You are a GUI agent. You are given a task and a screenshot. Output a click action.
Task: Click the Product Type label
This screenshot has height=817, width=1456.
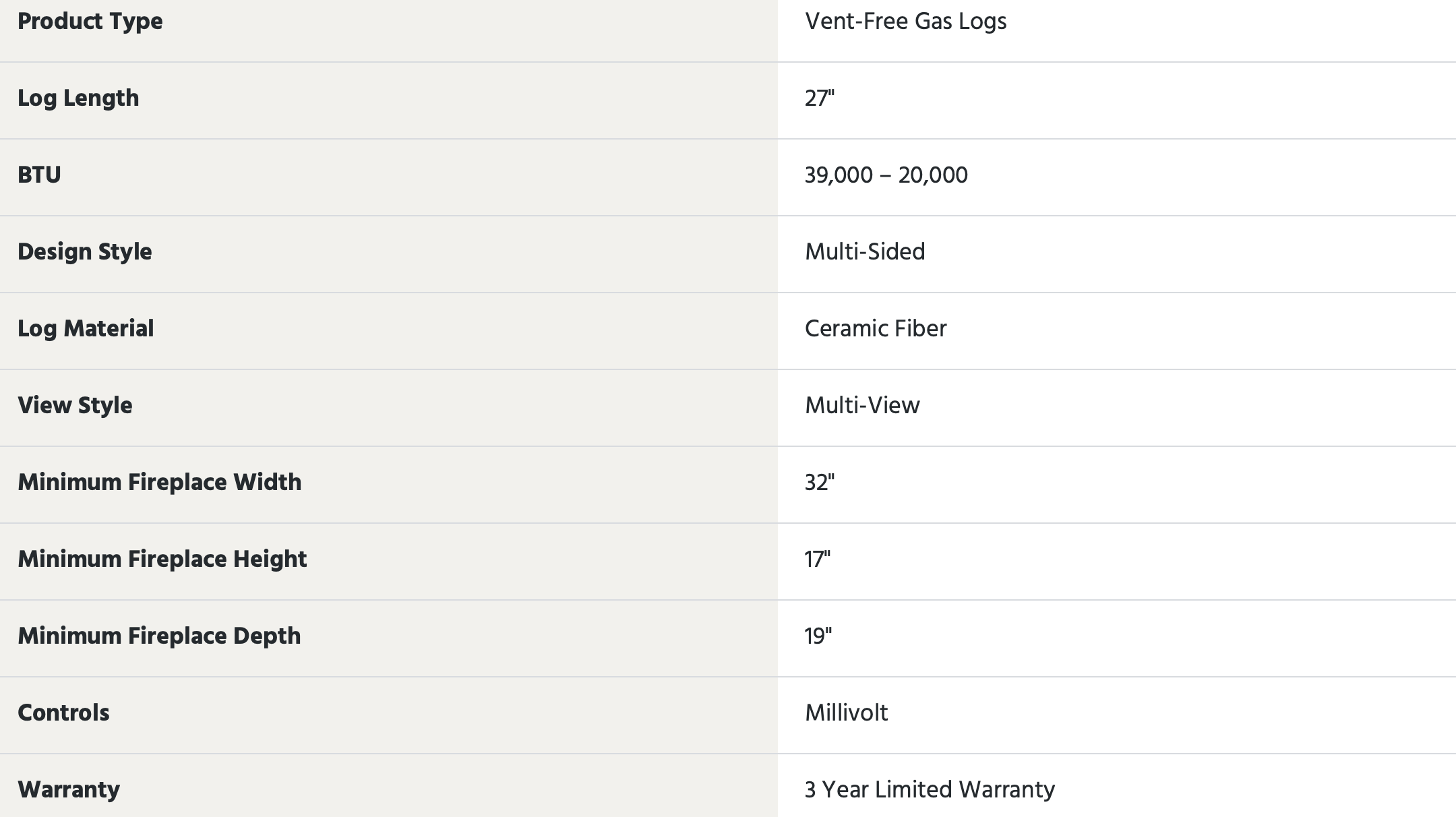pos(90,22)
